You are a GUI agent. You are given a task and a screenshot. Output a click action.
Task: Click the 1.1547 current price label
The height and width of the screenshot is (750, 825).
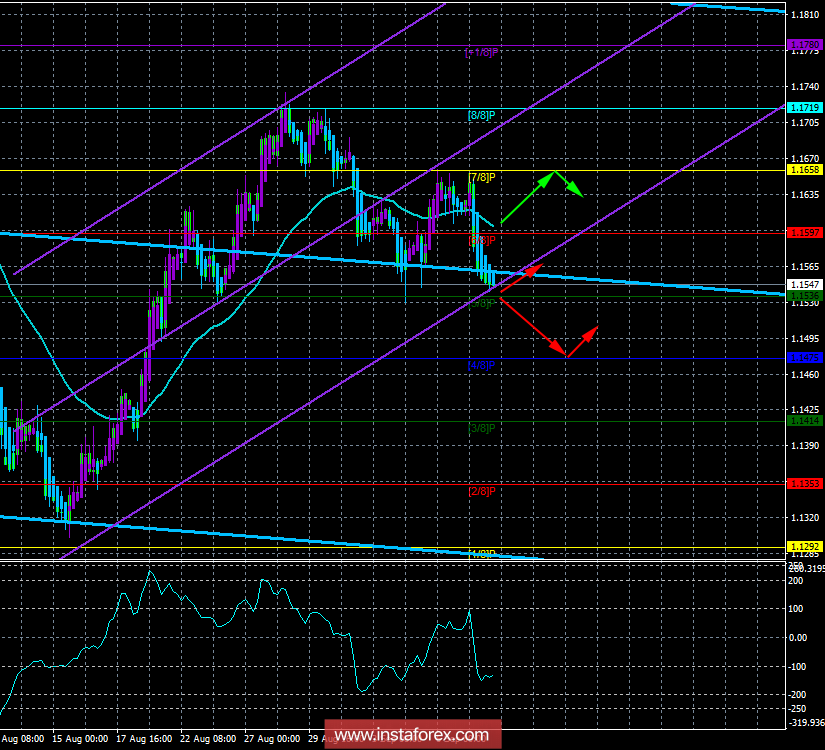coord(804,284)
